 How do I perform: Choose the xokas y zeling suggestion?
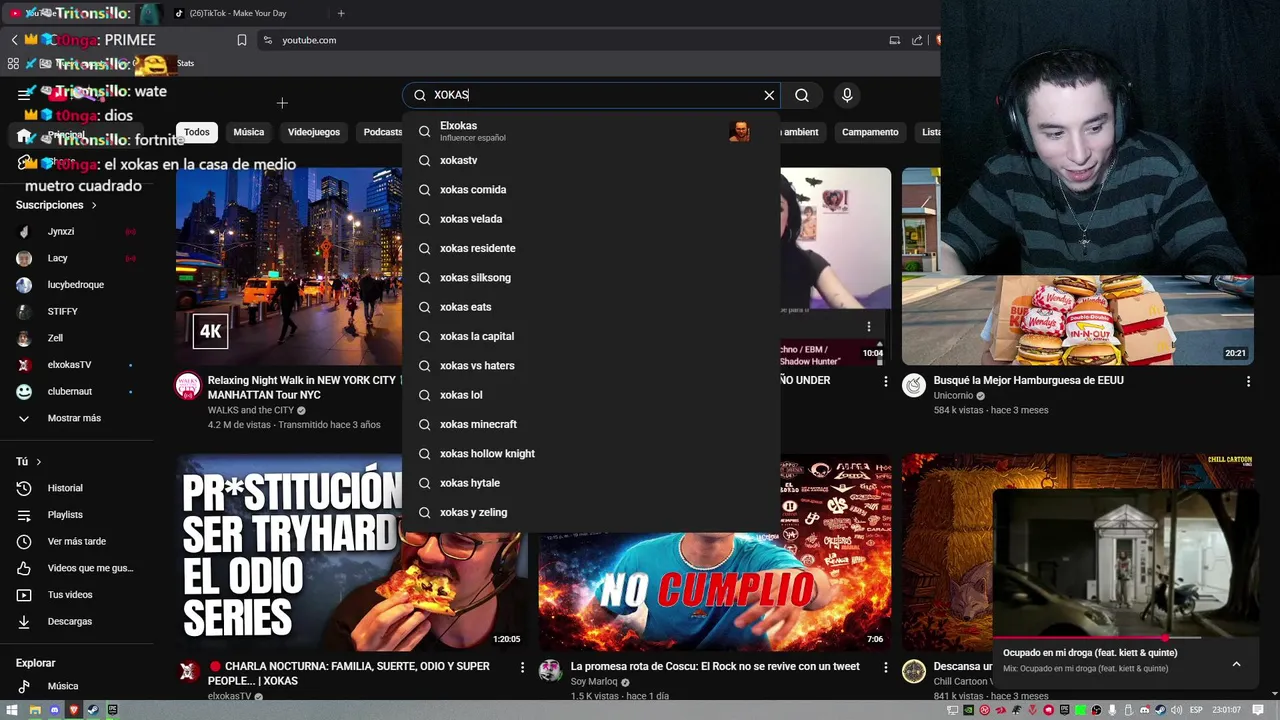pyautogui.click(x=591, y=512)
